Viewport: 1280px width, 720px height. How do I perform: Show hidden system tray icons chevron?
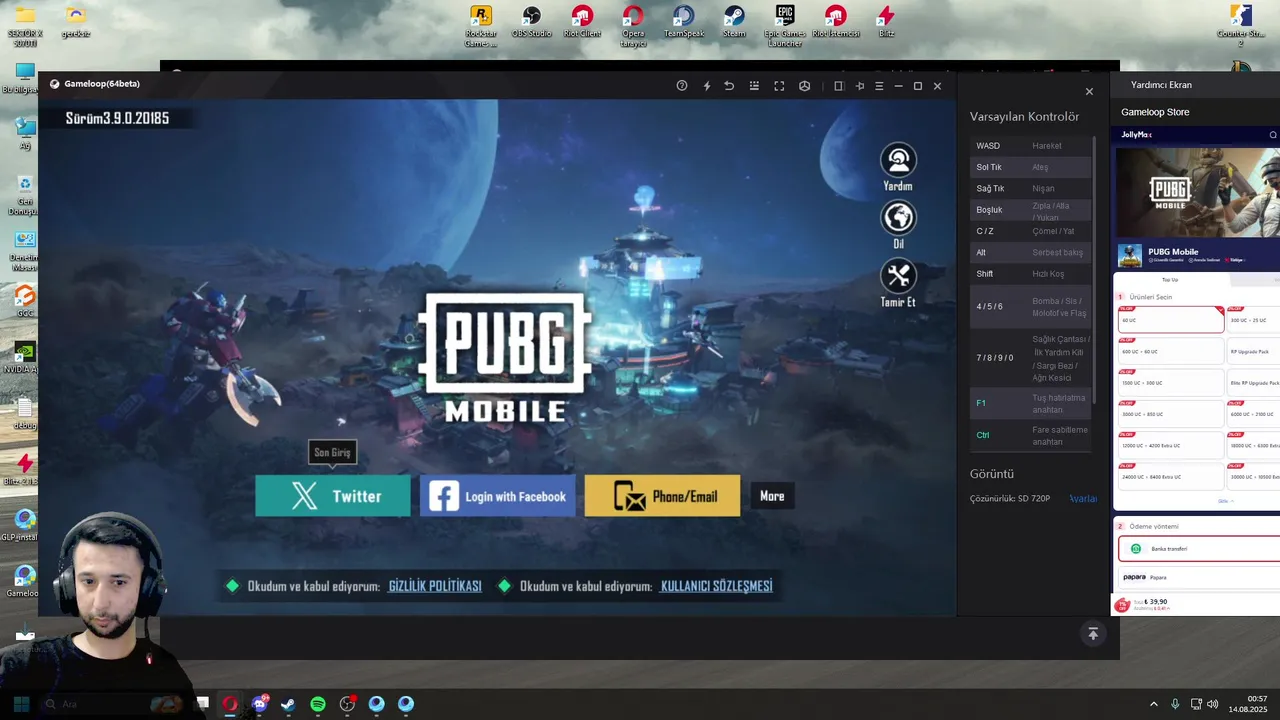pos(1153,704)
